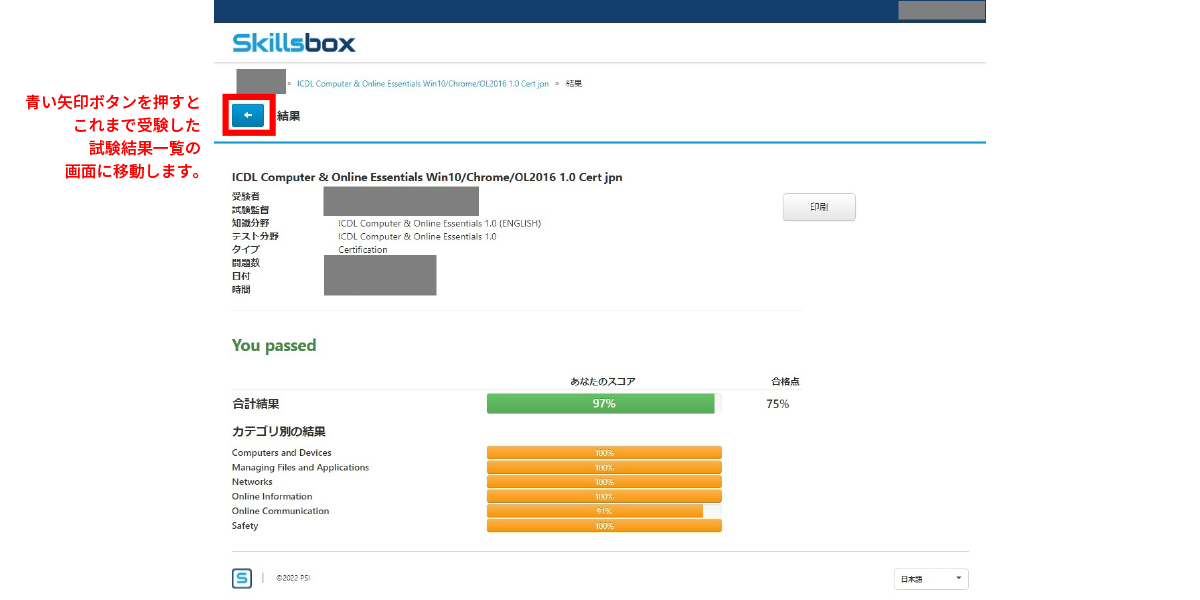The height and width of the screenshot is (600, 1200).
Task: Click the Computers and Devices 100% bar
Action: [604, 453]
